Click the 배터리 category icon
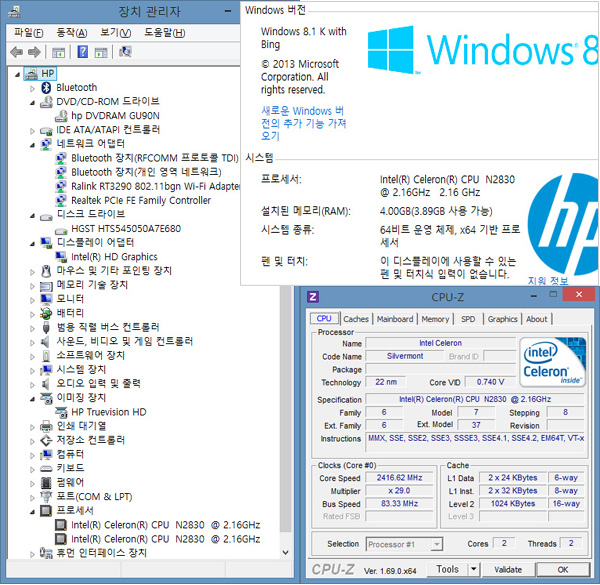The width and height of the screenshot is (600, 585). (46, 313)
